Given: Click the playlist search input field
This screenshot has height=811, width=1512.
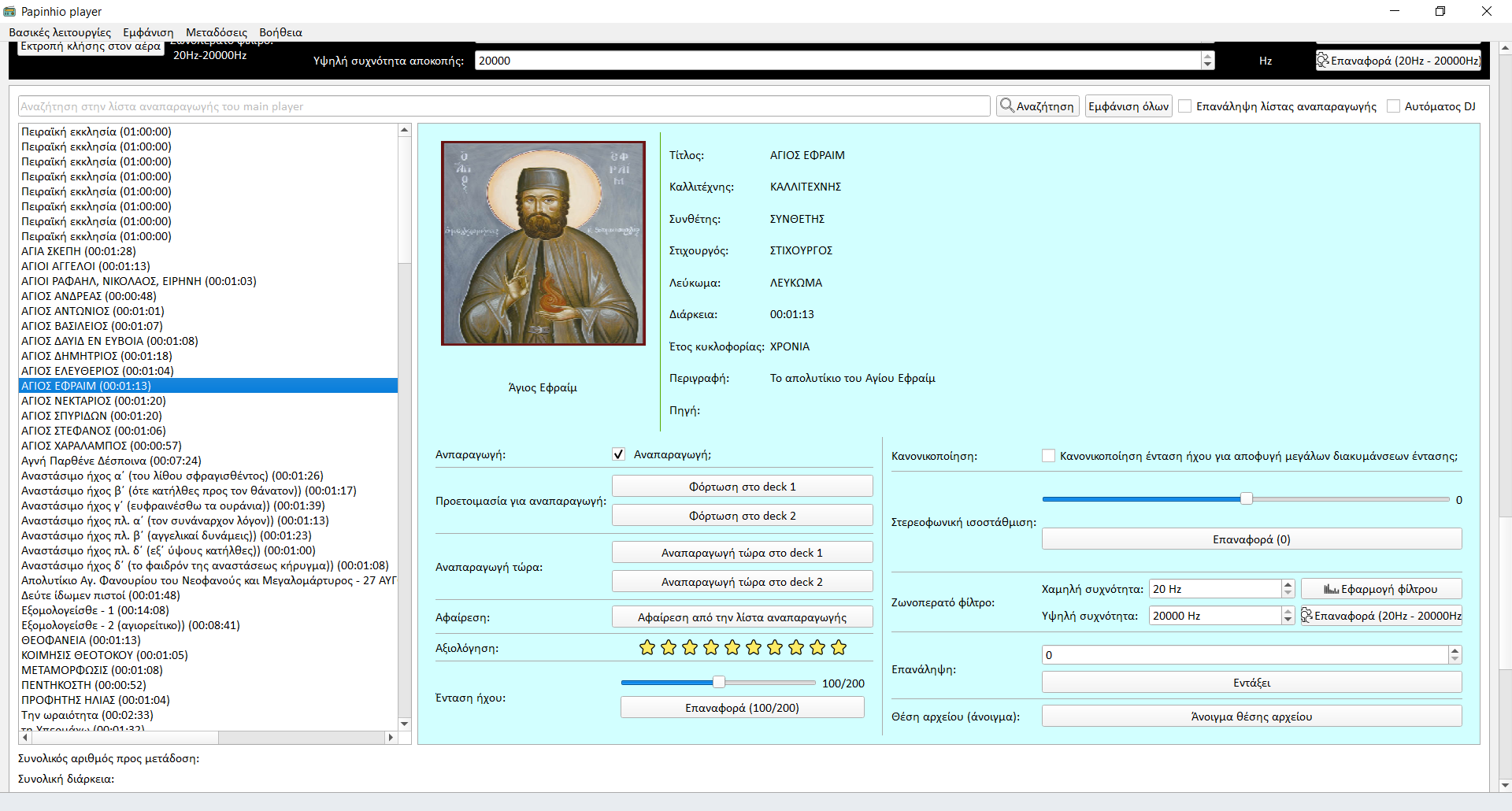Looking at the screenshot, I should coord(504,106).
